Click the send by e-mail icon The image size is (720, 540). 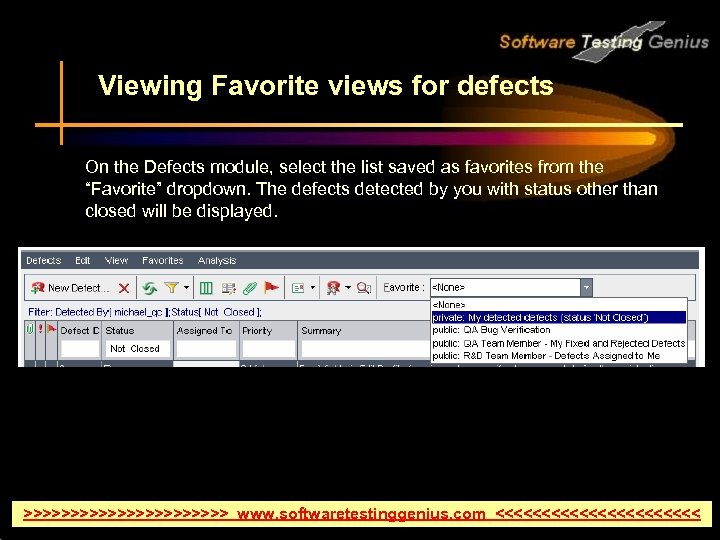tap(298, 288)
